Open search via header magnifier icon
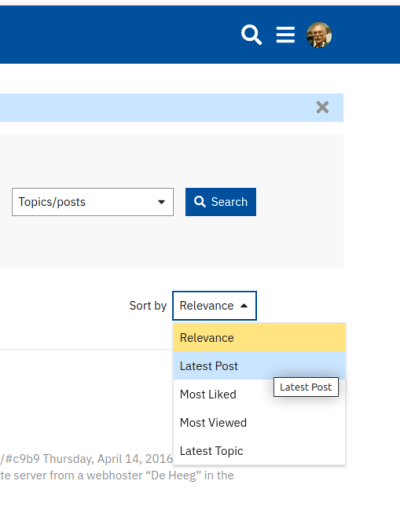This screenshot has width=400, height=521. click(x=251, y=35)
